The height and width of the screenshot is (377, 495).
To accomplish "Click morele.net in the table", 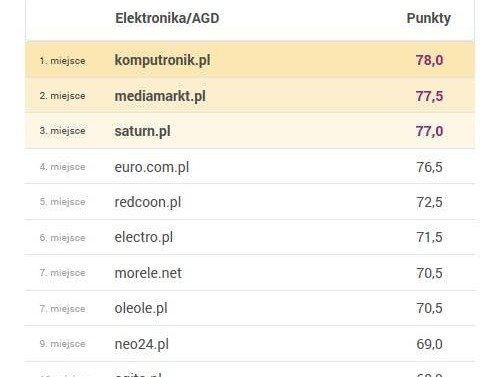I will [x=148, y=273].
